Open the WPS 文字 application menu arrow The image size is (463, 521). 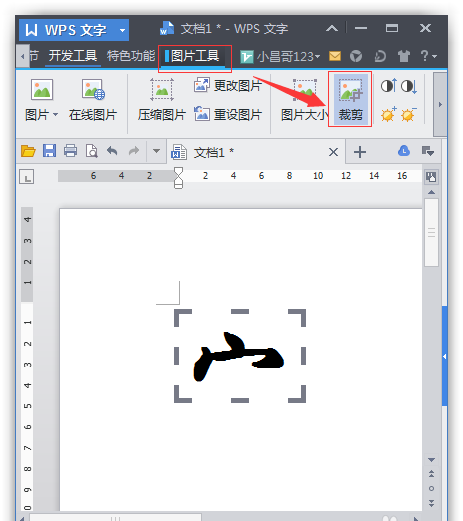tap(122, 30)
